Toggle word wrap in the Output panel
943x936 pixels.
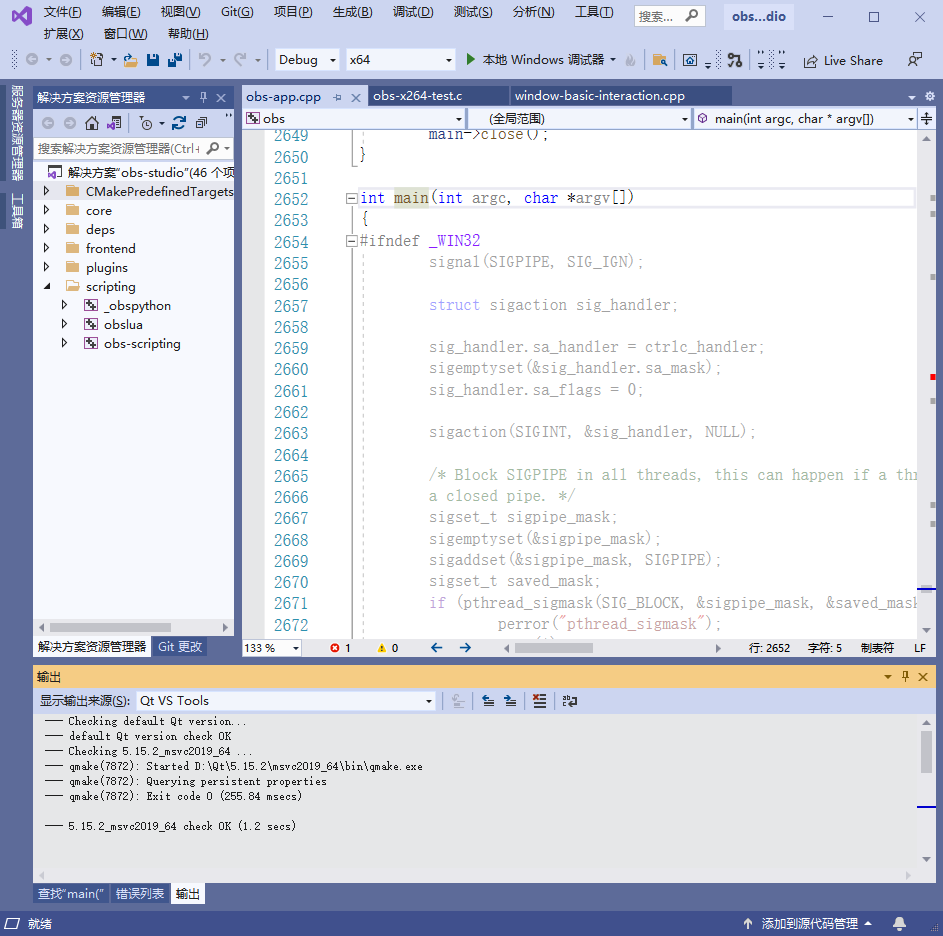click(x=570, y=701)
